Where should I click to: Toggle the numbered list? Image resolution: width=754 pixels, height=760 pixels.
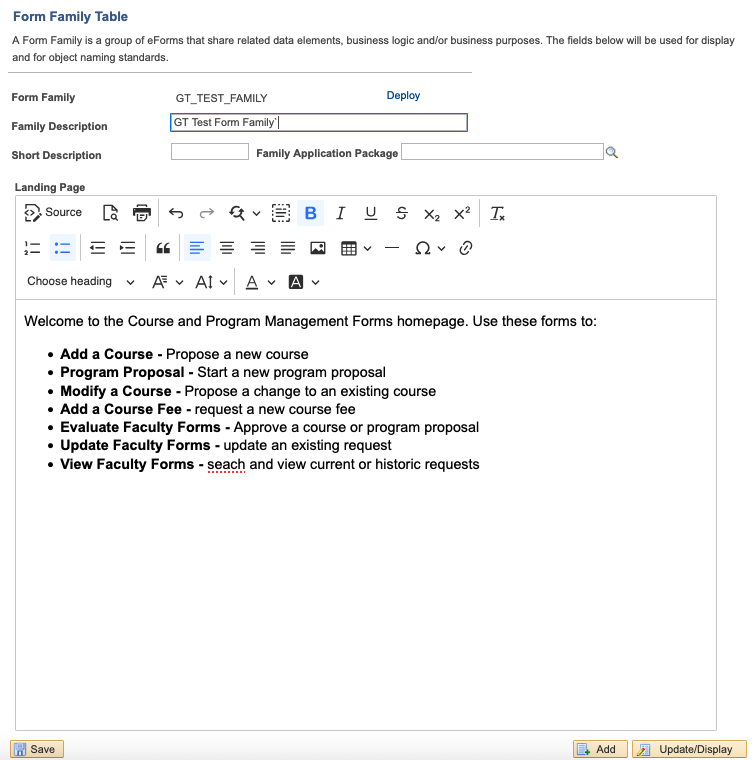(x=32, y=248)
